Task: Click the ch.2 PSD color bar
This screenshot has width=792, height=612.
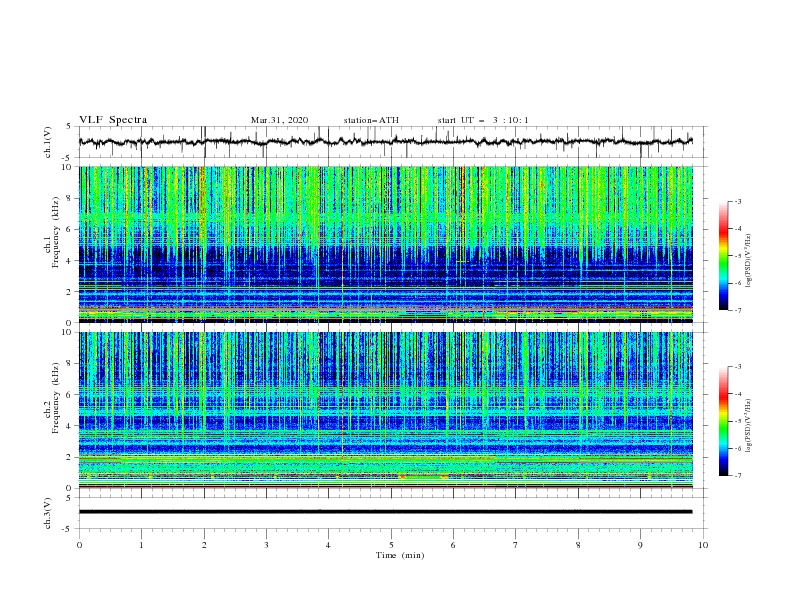Action: 723,421
